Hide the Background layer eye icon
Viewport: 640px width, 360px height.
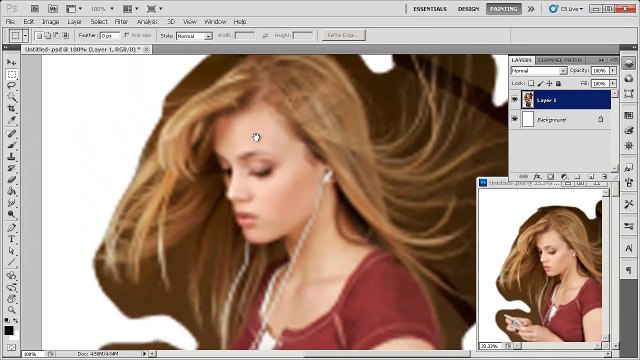[514, 119]
